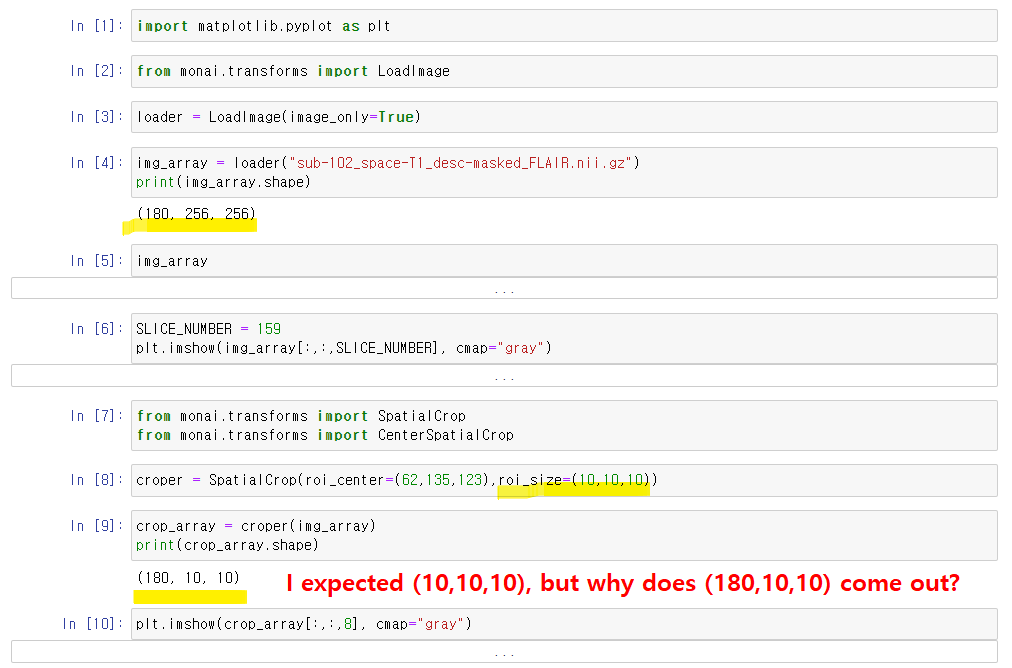
Task: Expand collapsed output below cell In [5]
Action: [504, 288]
